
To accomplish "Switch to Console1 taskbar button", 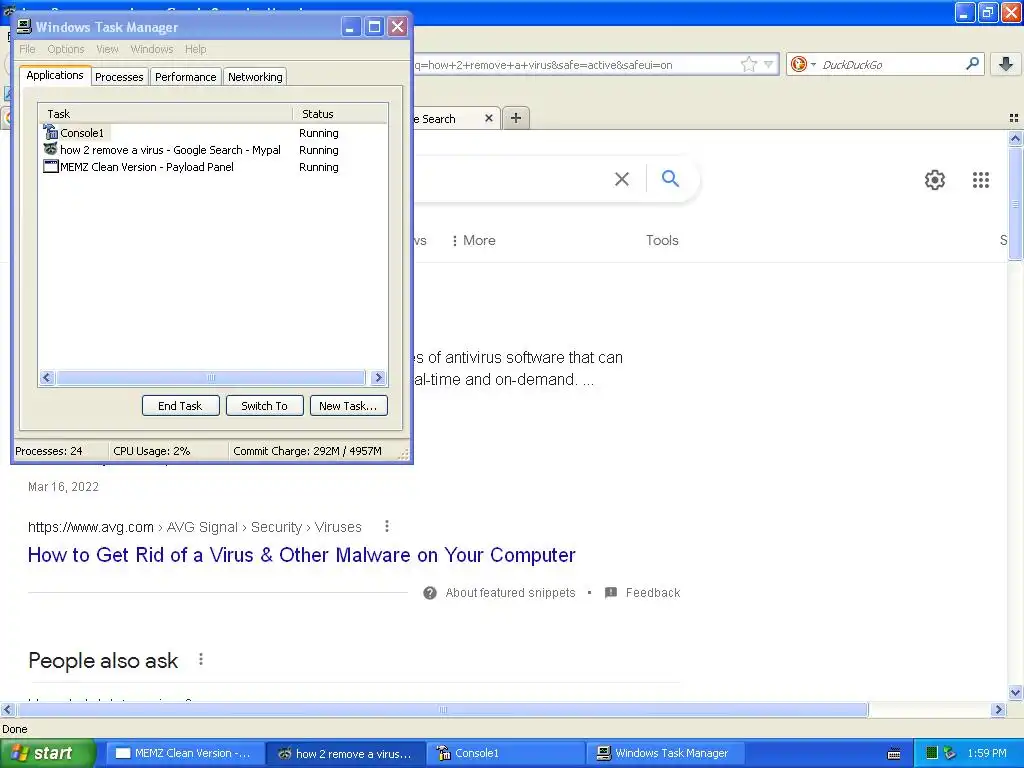I will tap(507, 753).
